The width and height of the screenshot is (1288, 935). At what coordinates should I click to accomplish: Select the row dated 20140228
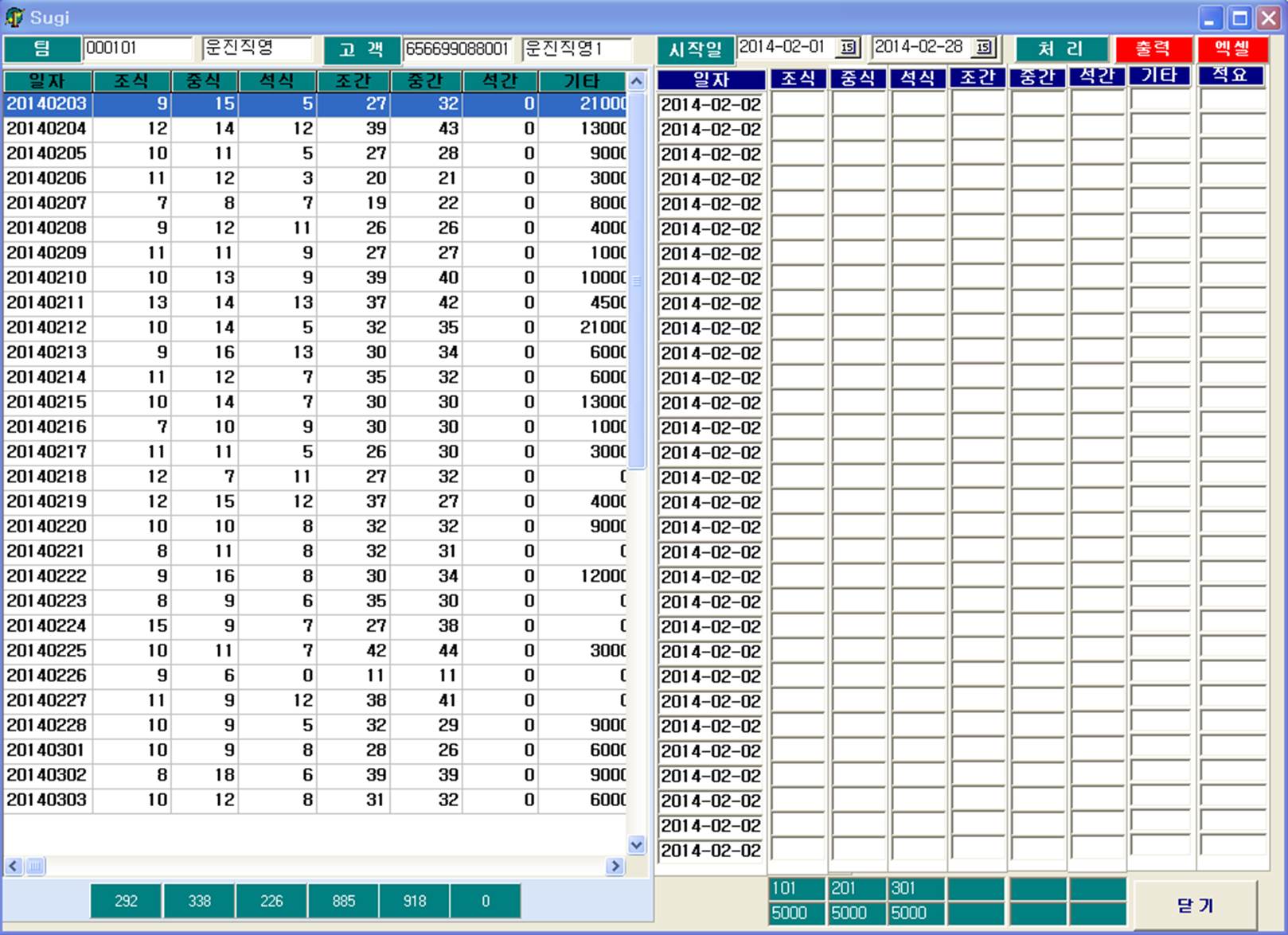(315, 725)
